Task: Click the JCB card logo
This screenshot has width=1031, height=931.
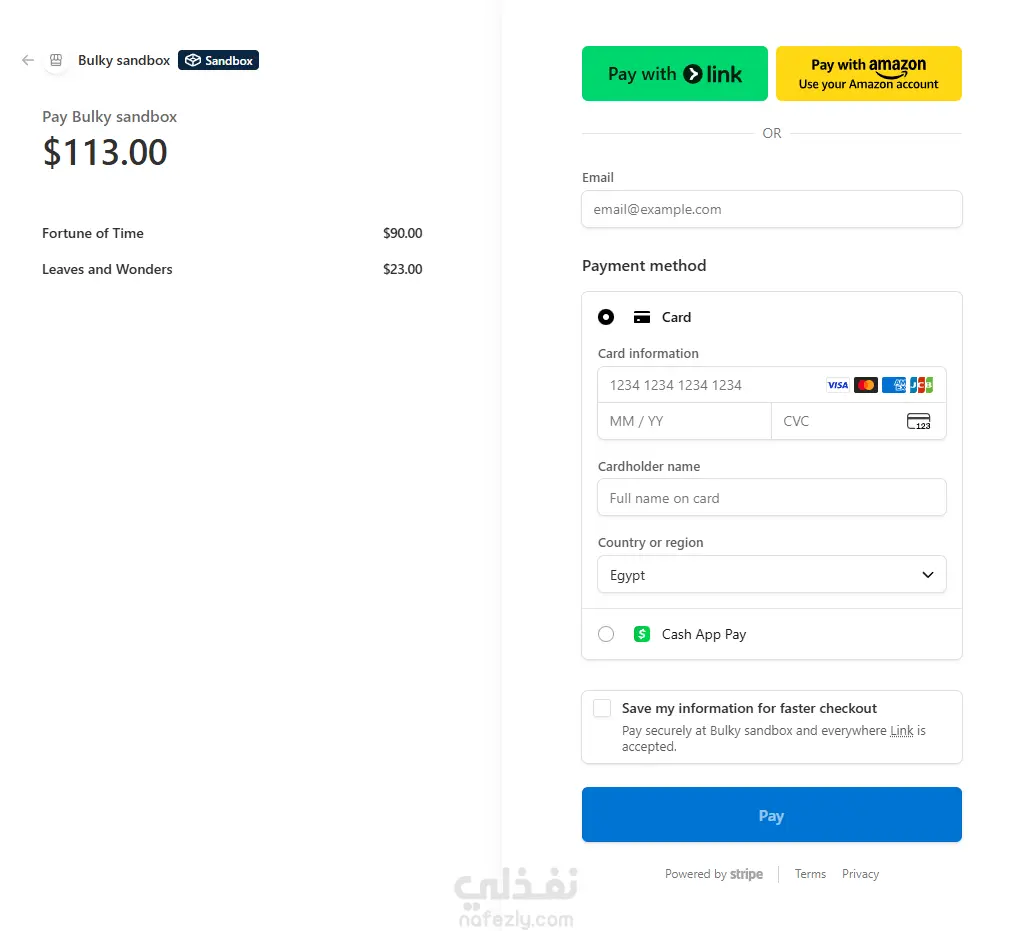Action: tap(921, 385)
